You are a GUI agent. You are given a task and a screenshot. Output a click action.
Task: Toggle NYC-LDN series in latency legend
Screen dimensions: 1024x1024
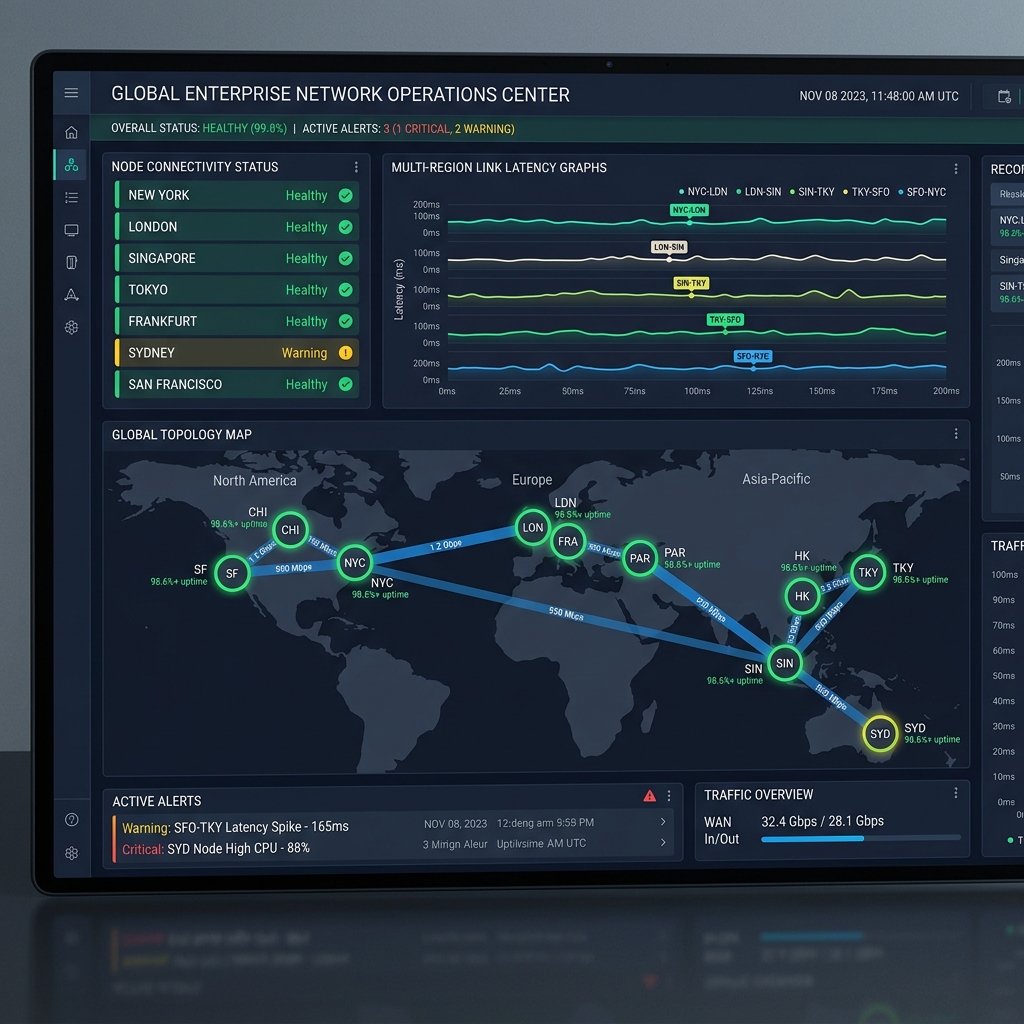point(703,192)
